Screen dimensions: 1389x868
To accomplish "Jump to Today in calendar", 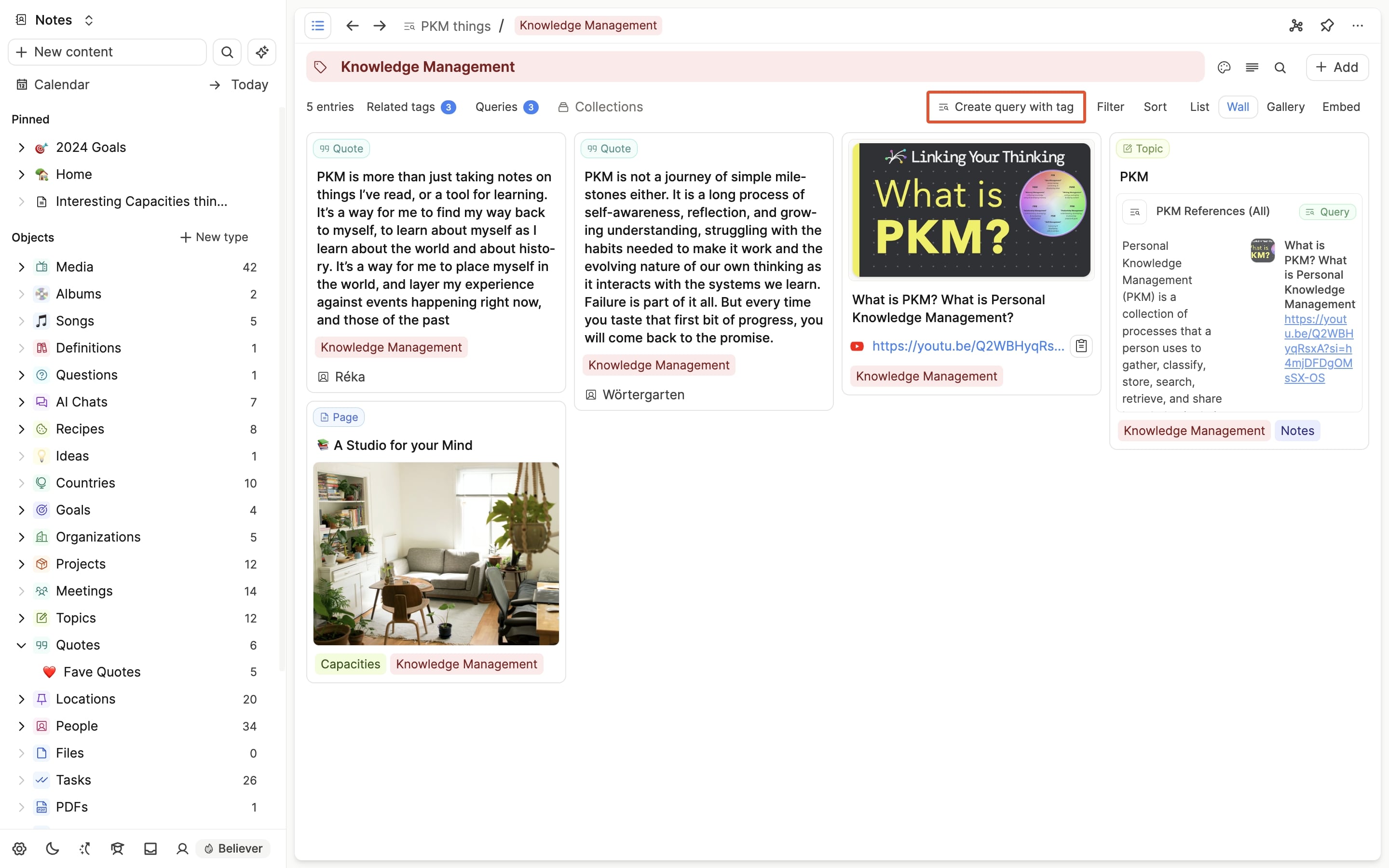I will (238, 85).
